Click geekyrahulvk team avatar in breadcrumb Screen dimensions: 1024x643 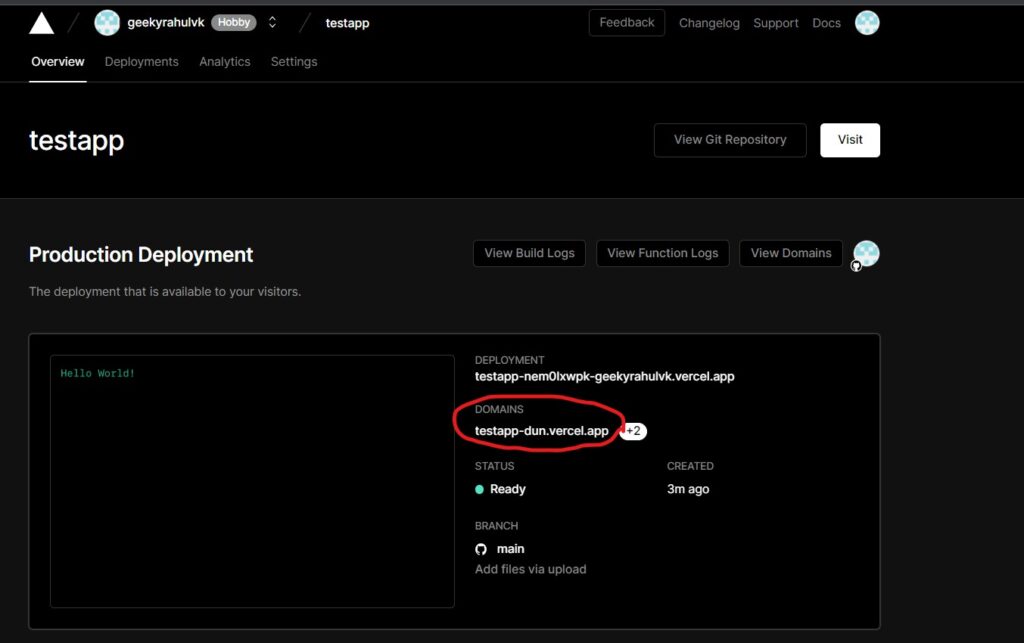coord(107,23)
